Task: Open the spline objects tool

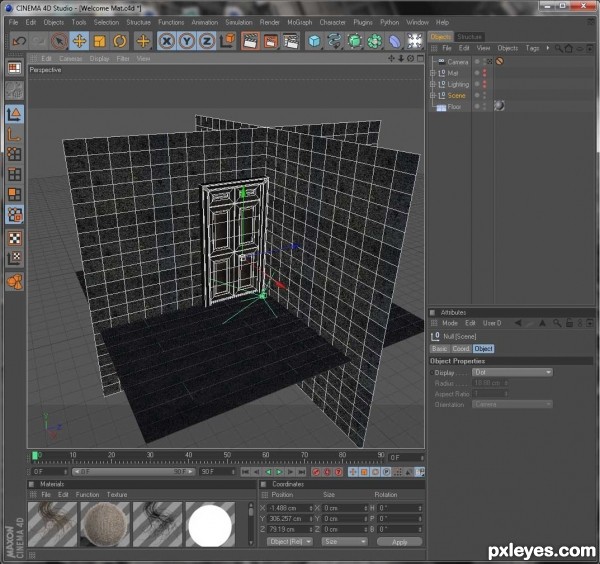Action: pyautogui.click(x=334, y=41)
